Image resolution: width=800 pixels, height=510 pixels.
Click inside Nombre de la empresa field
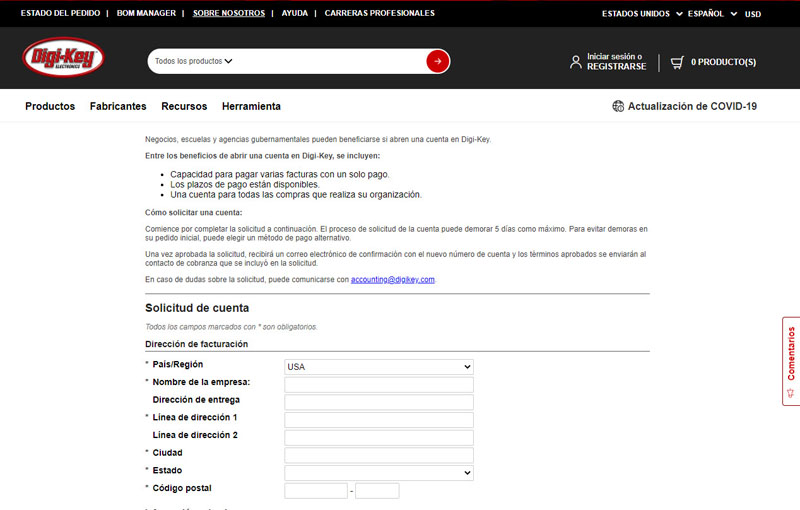pyautogui.click(x=378, y=385)
